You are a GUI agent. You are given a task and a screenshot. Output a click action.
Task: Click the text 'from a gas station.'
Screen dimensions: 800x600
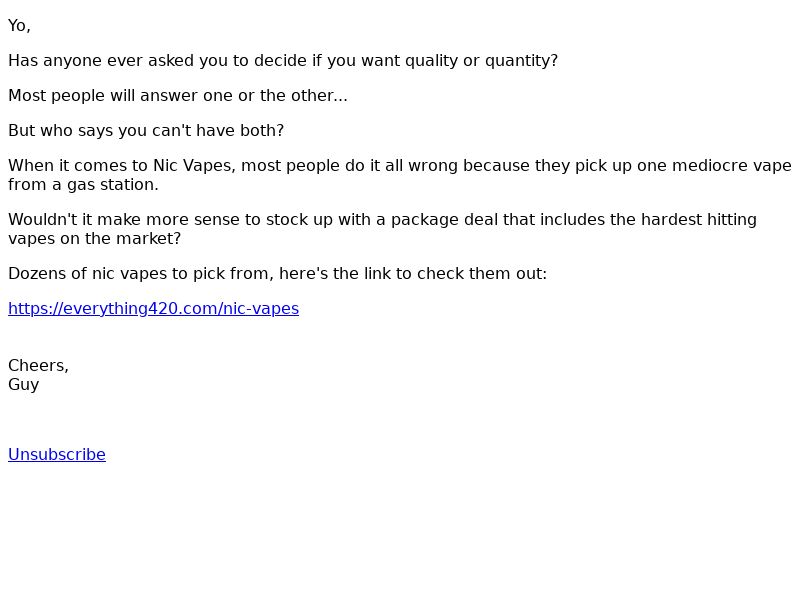83,185
